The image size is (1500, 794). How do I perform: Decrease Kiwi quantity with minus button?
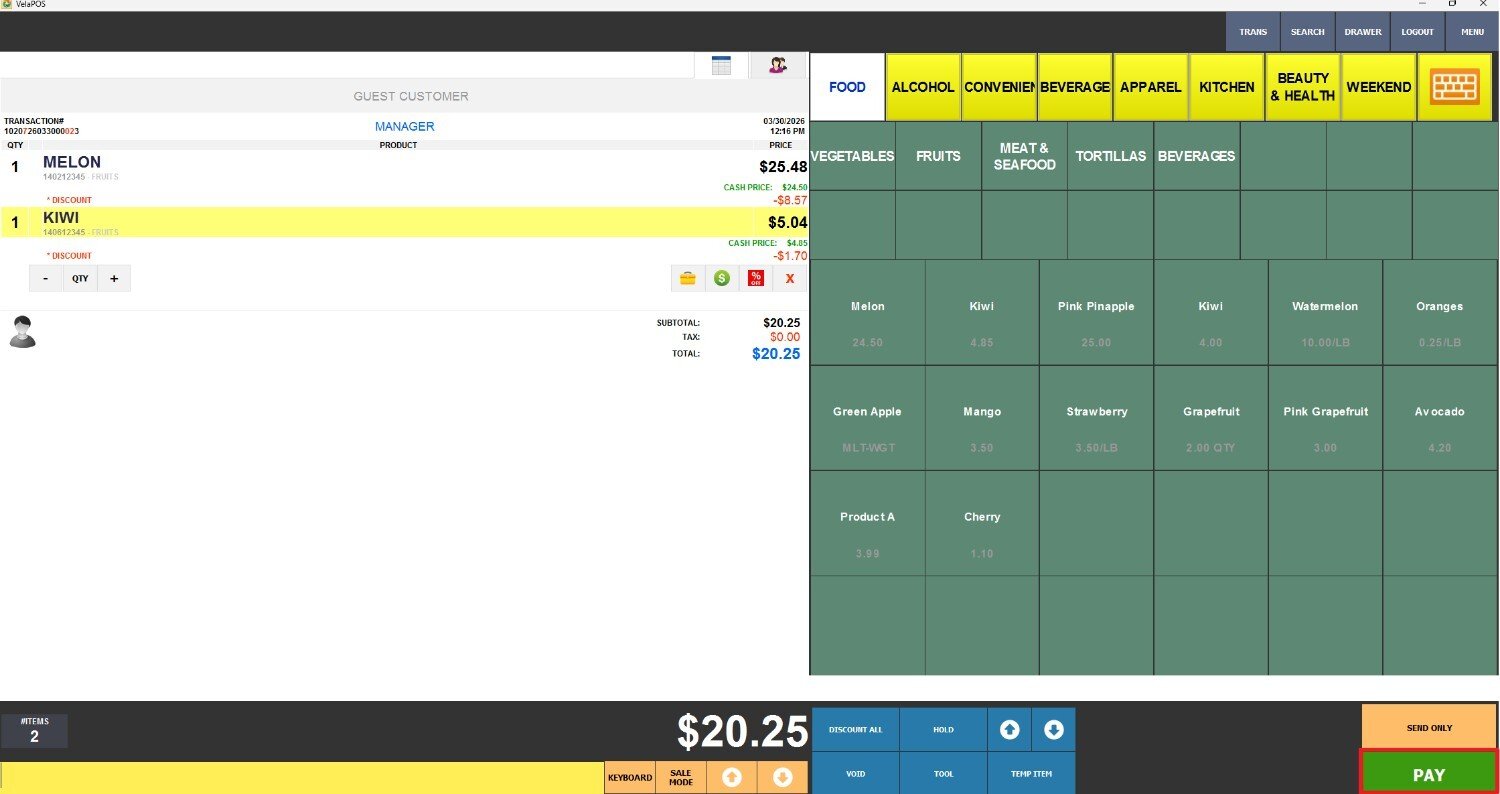point(46,279)
